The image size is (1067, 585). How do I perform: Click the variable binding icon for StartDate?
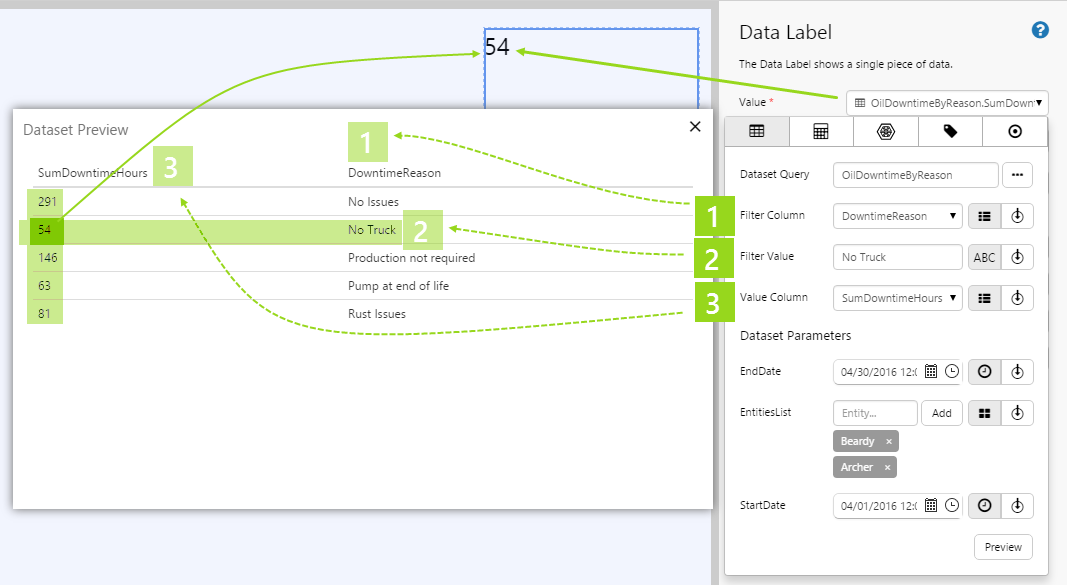(x=1017, y=505)
